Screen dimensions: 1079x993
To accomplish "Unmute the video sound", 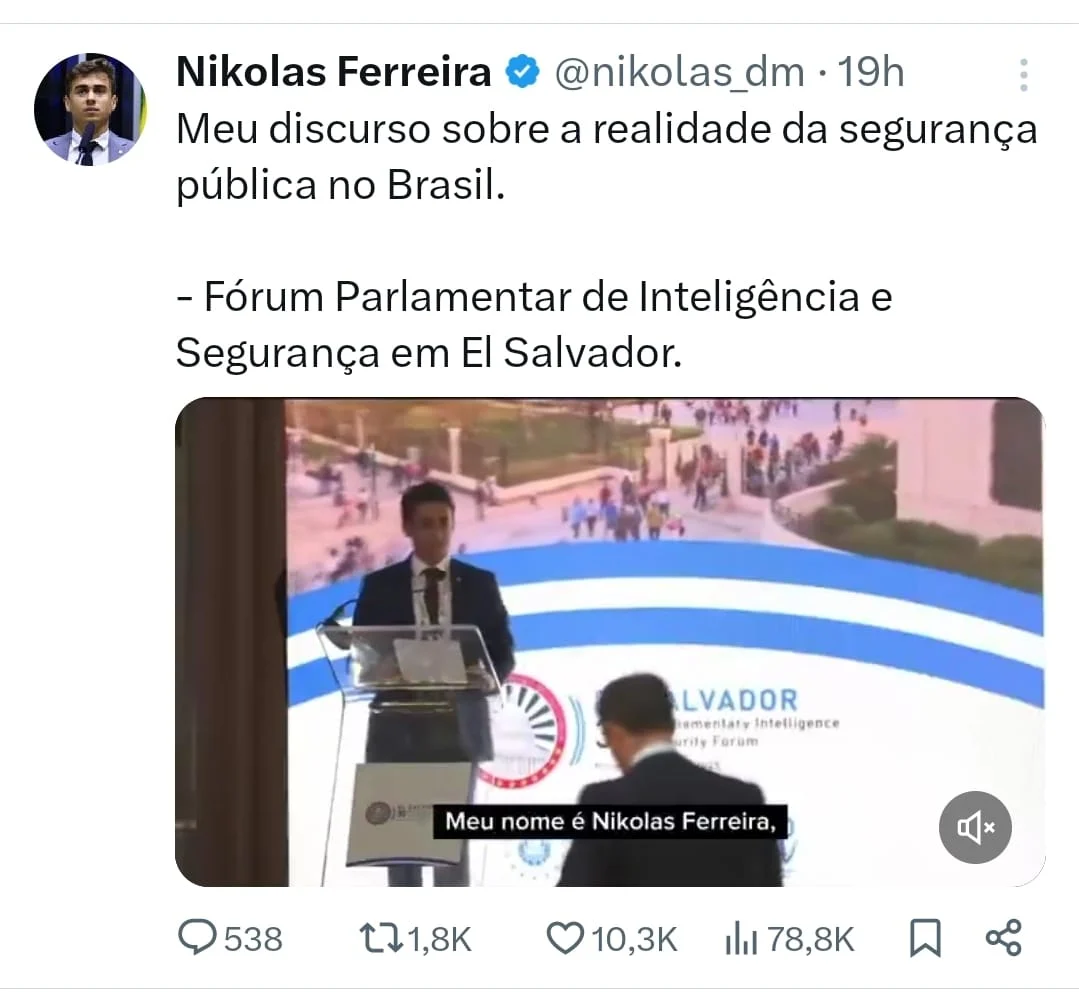I will (x=975, y=827).
